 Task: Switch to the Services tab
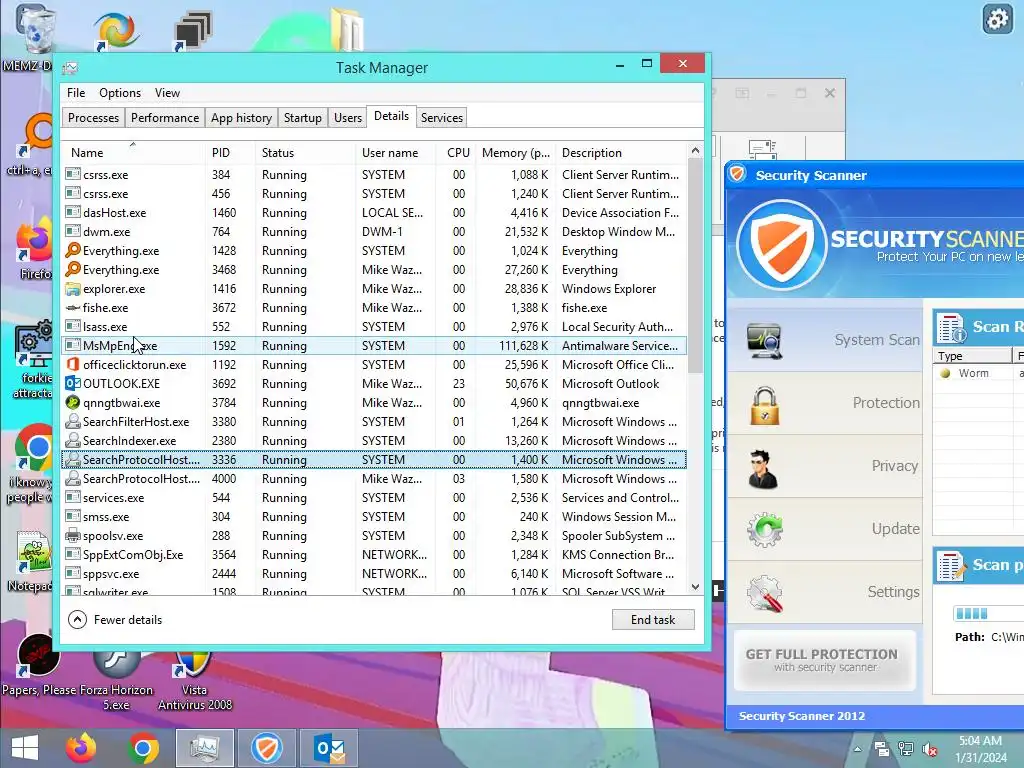441,118
